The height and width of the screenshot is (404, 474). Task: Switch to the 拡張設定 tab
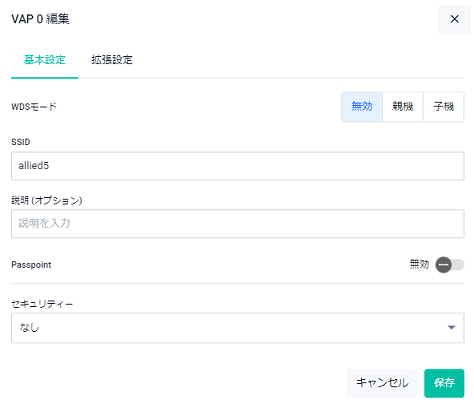coord(112,60)
